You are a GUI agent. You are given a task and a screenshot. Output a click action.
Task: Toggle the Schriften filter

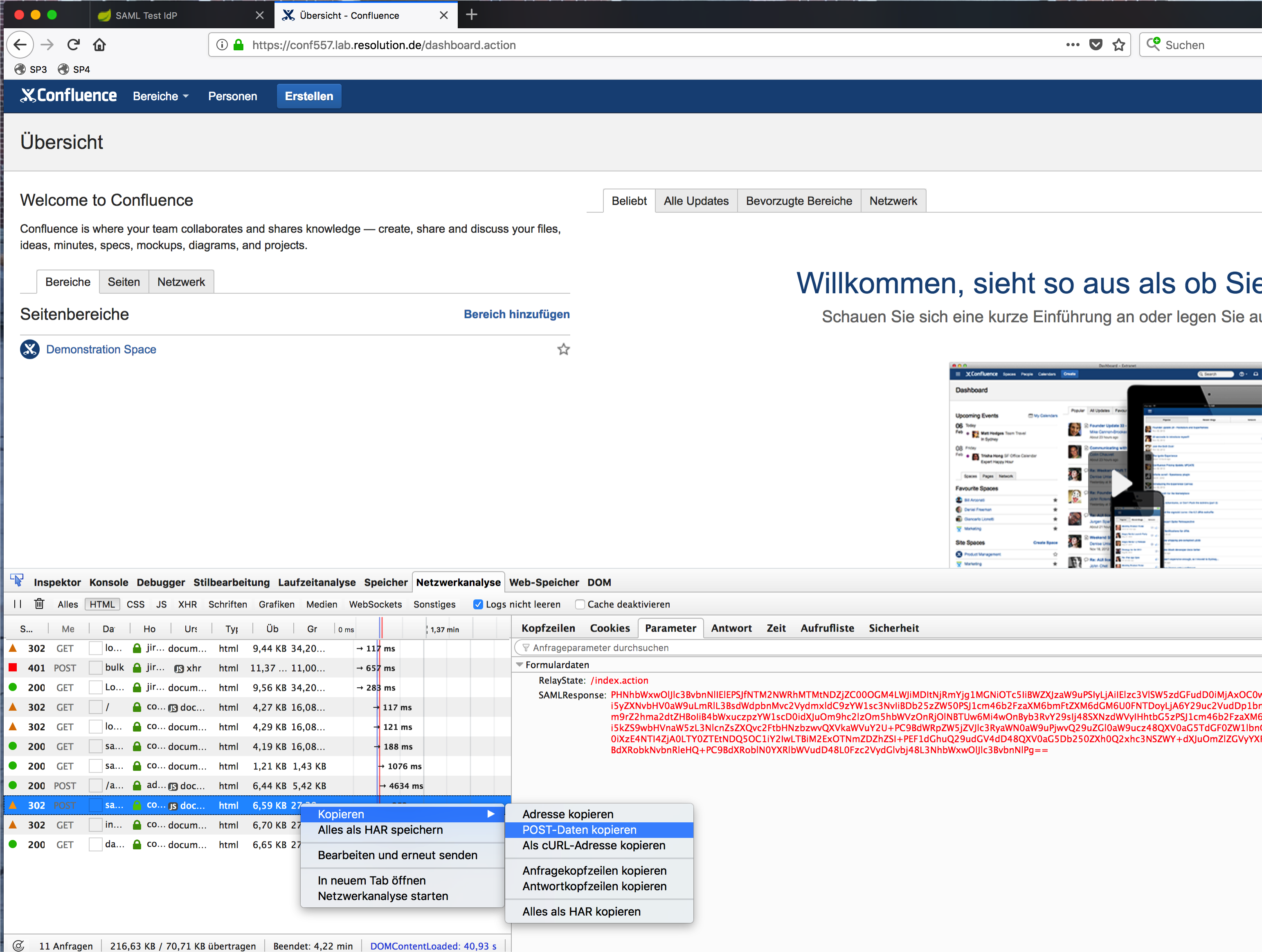(x=227, y=604)
